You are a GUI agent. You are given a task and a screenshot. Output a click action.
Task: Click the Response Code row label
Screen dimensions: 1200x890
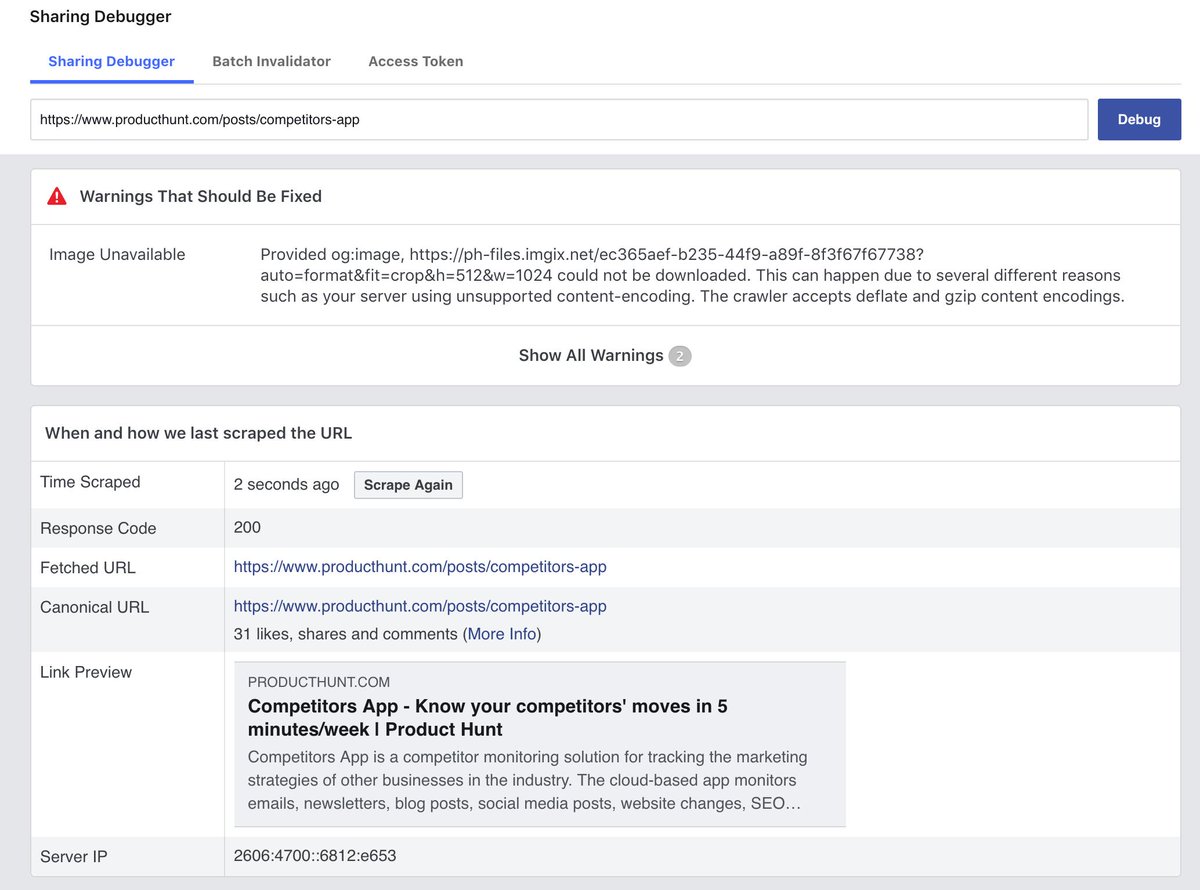[x=98, y=528]
